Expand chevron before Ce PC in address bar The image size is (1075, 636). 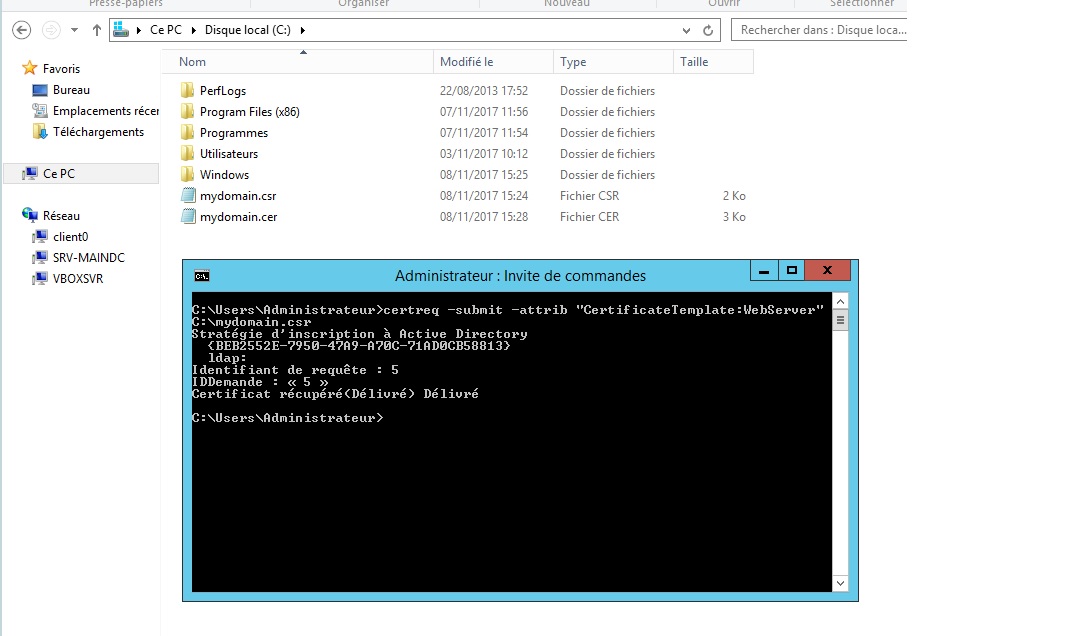(x=139, y=30)
